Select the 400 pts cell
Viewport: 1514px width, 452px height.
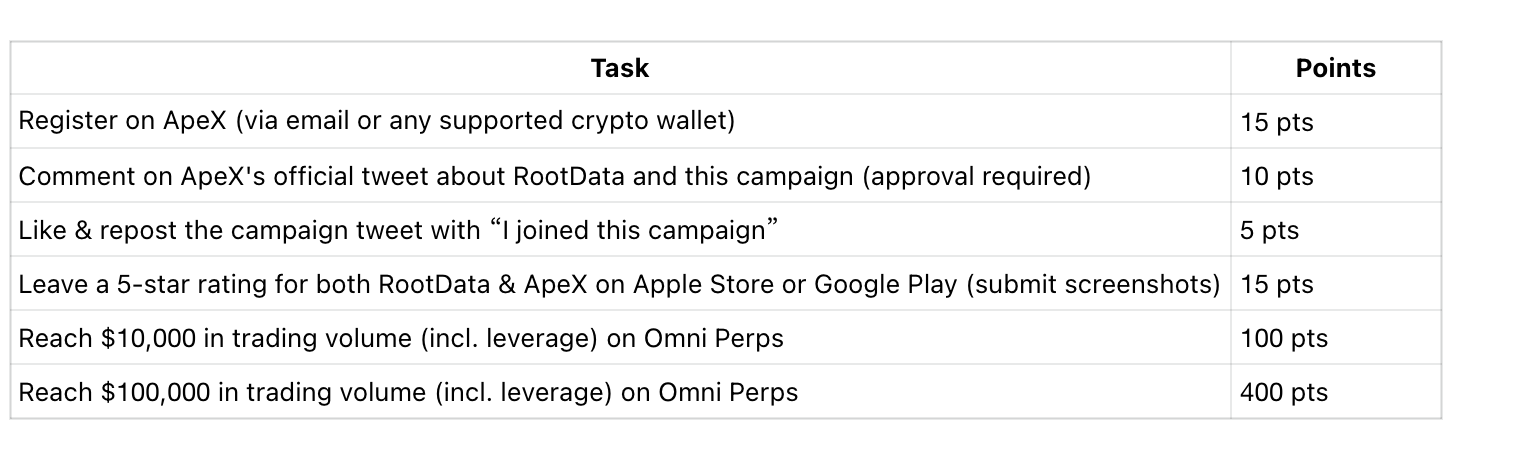tap(1335, 392)
